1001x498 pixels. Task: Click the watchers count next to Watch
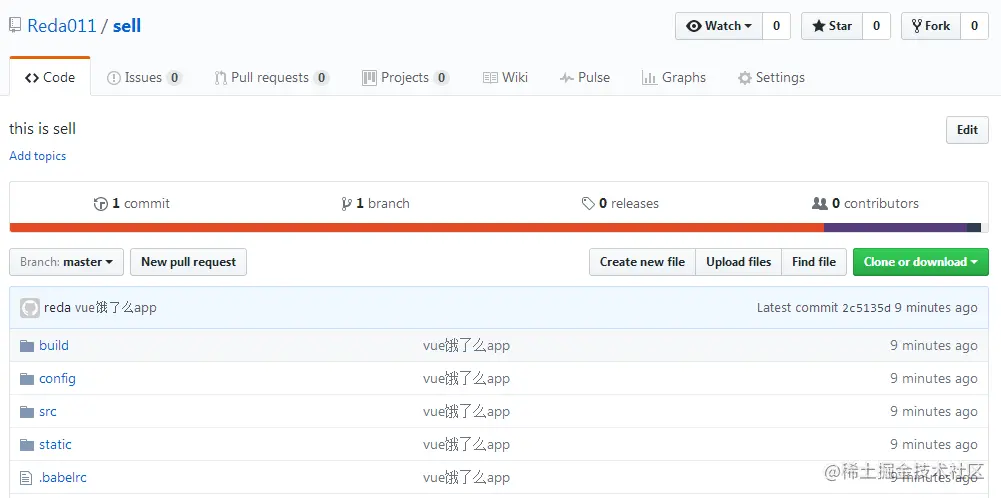click(776, 26)
